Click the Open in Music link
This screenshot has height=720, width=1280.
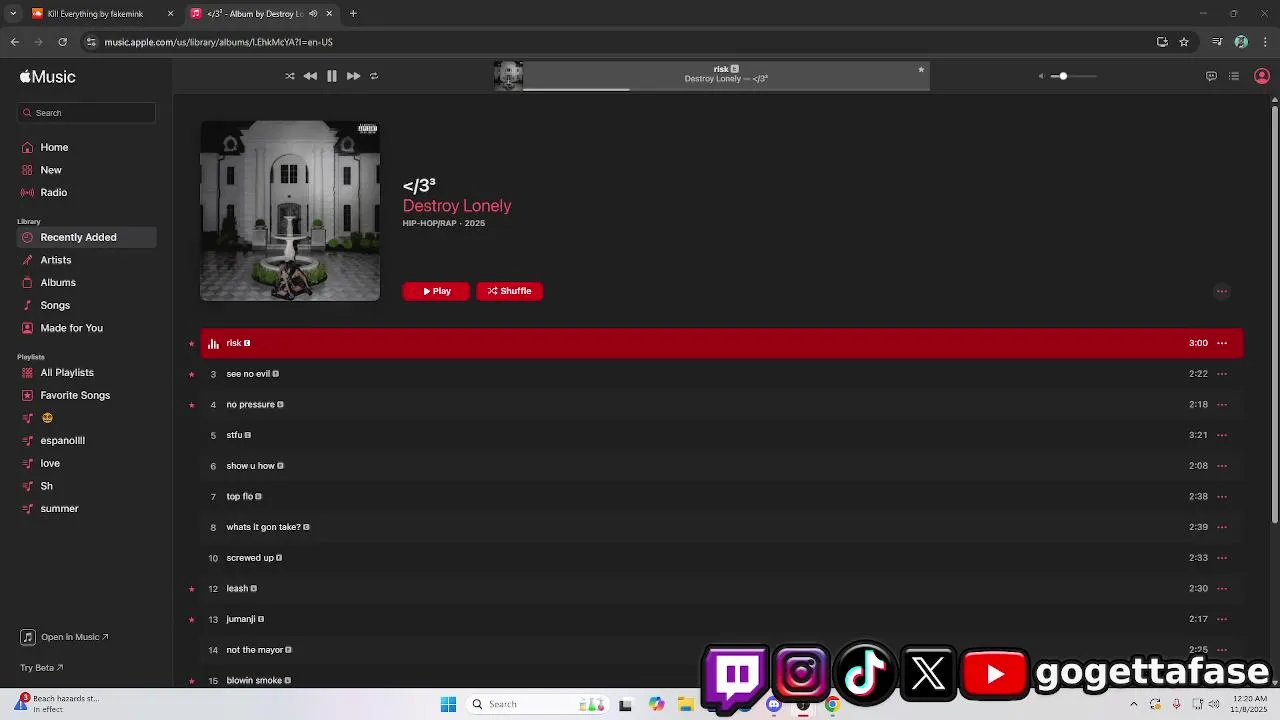click(65, 637)
